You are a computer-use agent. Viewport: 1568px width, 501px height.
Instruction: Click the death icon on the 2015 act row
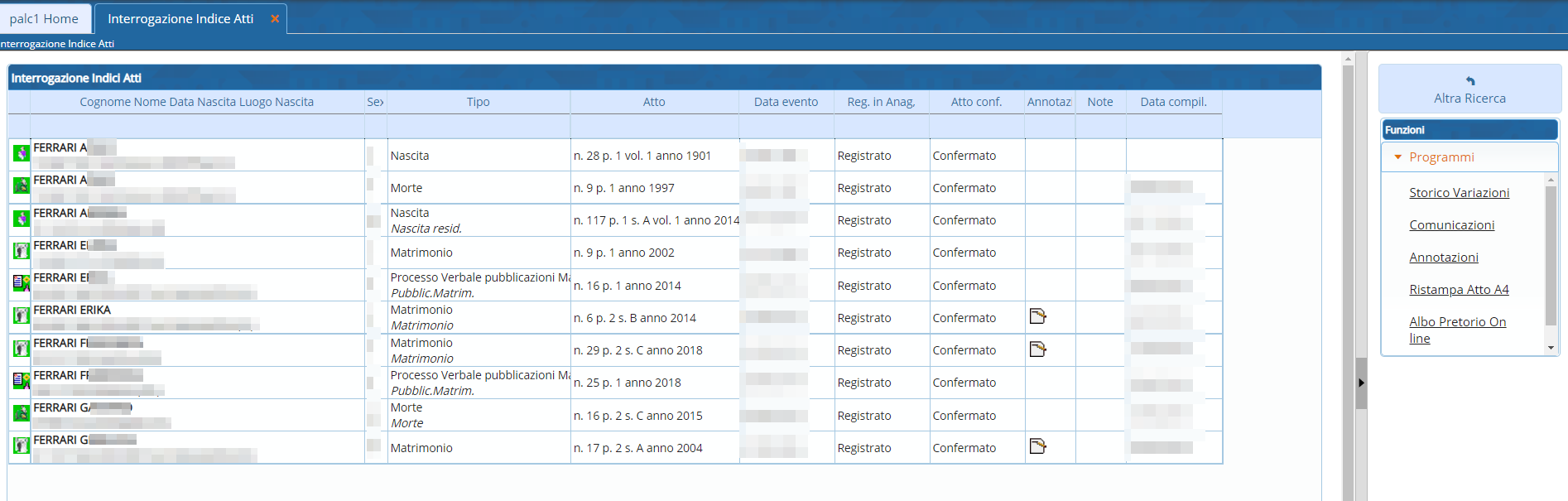(21, 412)
